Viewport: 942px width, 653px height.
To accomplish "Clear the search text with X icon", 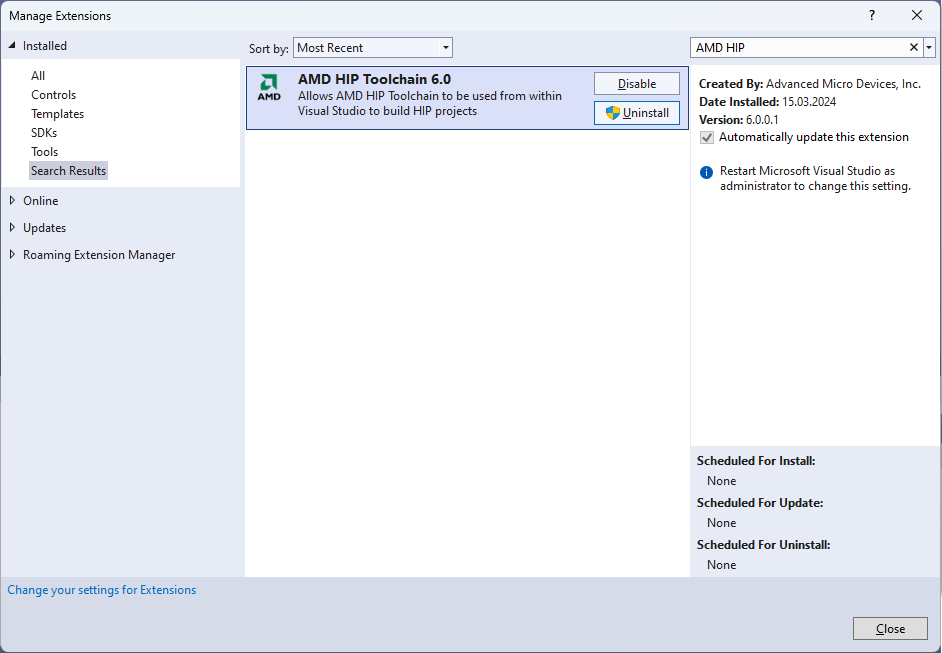I will [x=913, y=47].
